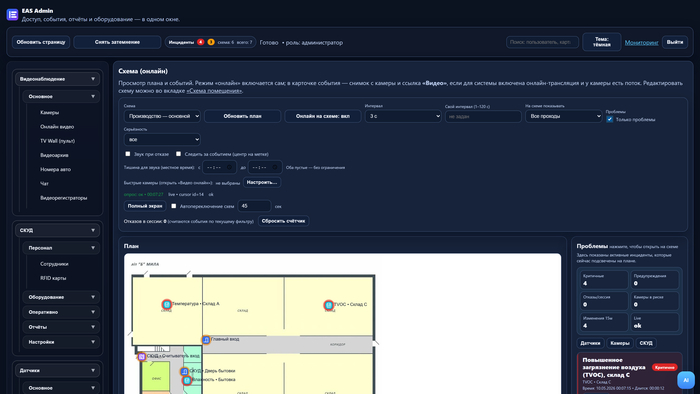Focus the auto-switch seconds field showing 45
This screenshot has height=394, width=700.
pyautogui.click(x=254, y=206)
